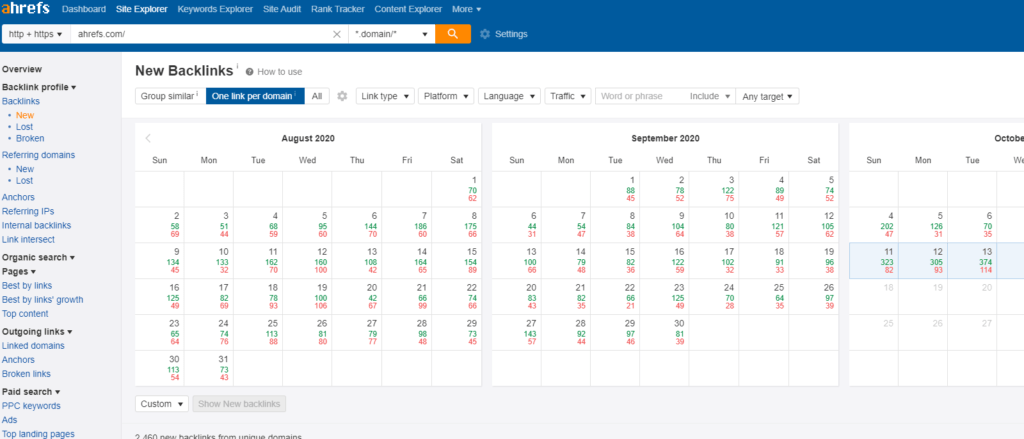1024x439 pixels.
Task: Open the Traffic filter dropdown
Action: click(x=568, y=96)
